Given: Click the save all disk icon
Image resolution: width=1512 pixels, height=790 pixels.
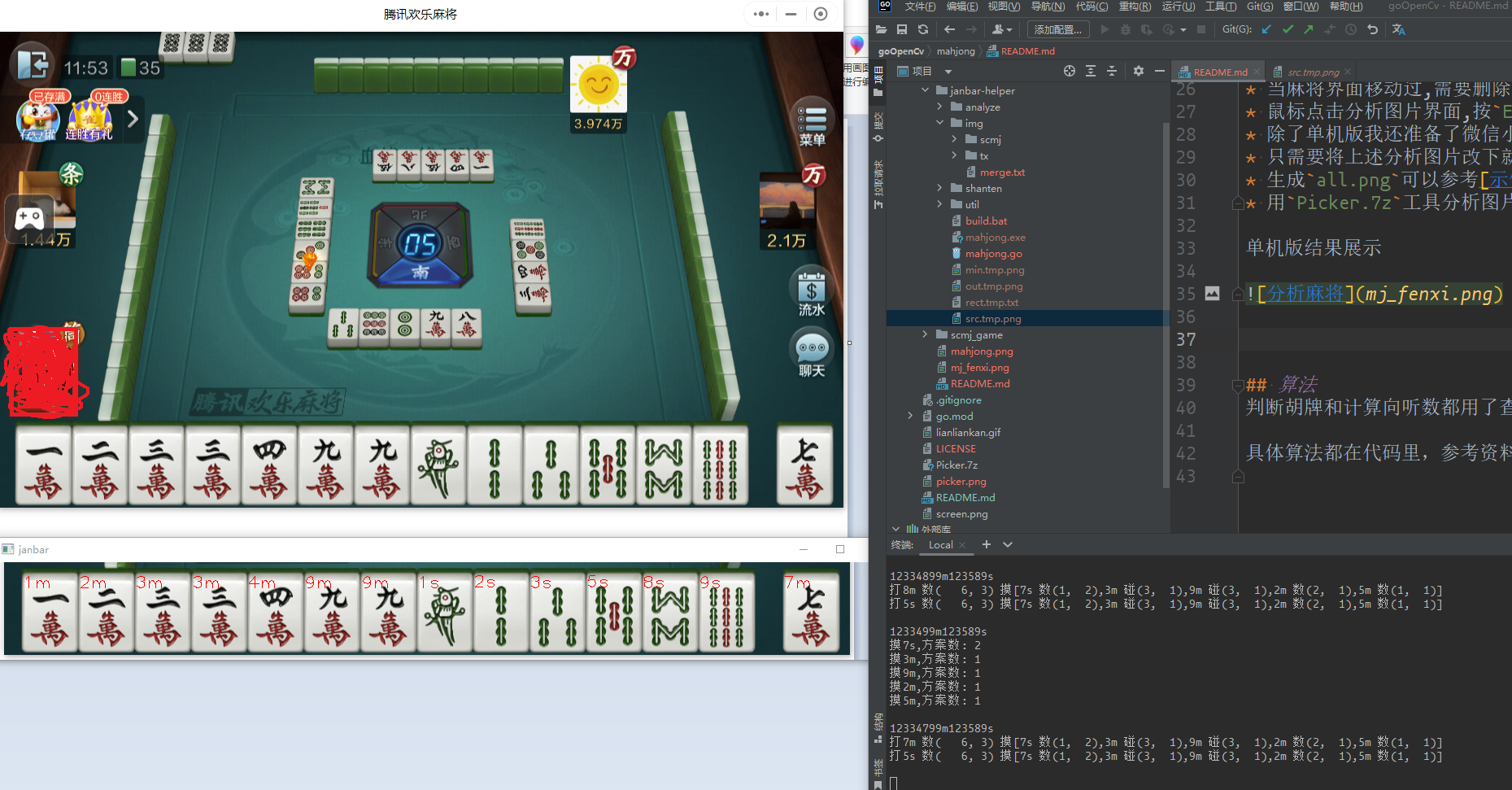Looking at the screenshot, I should (x=902, y=29).
